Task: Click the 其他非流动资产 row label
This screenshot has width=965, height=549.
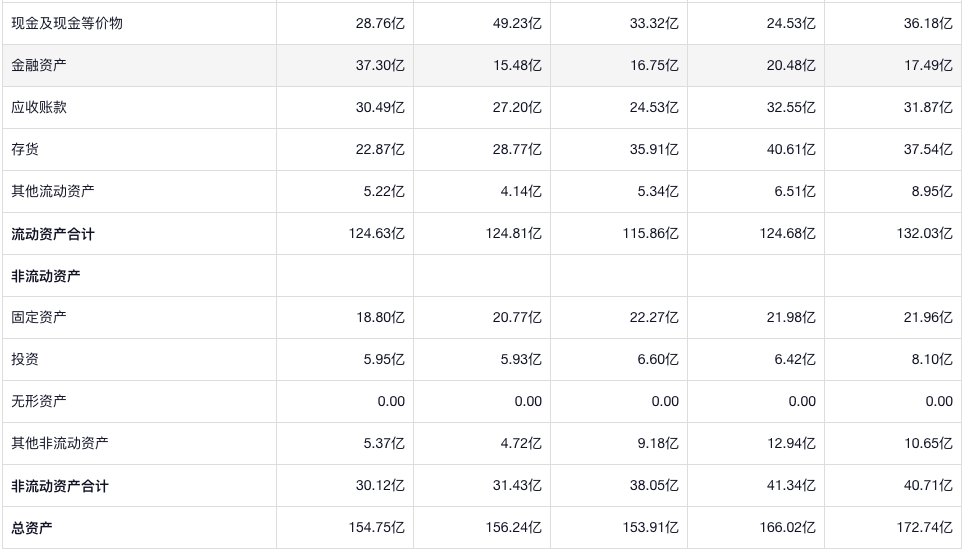Action: [60, 443]
